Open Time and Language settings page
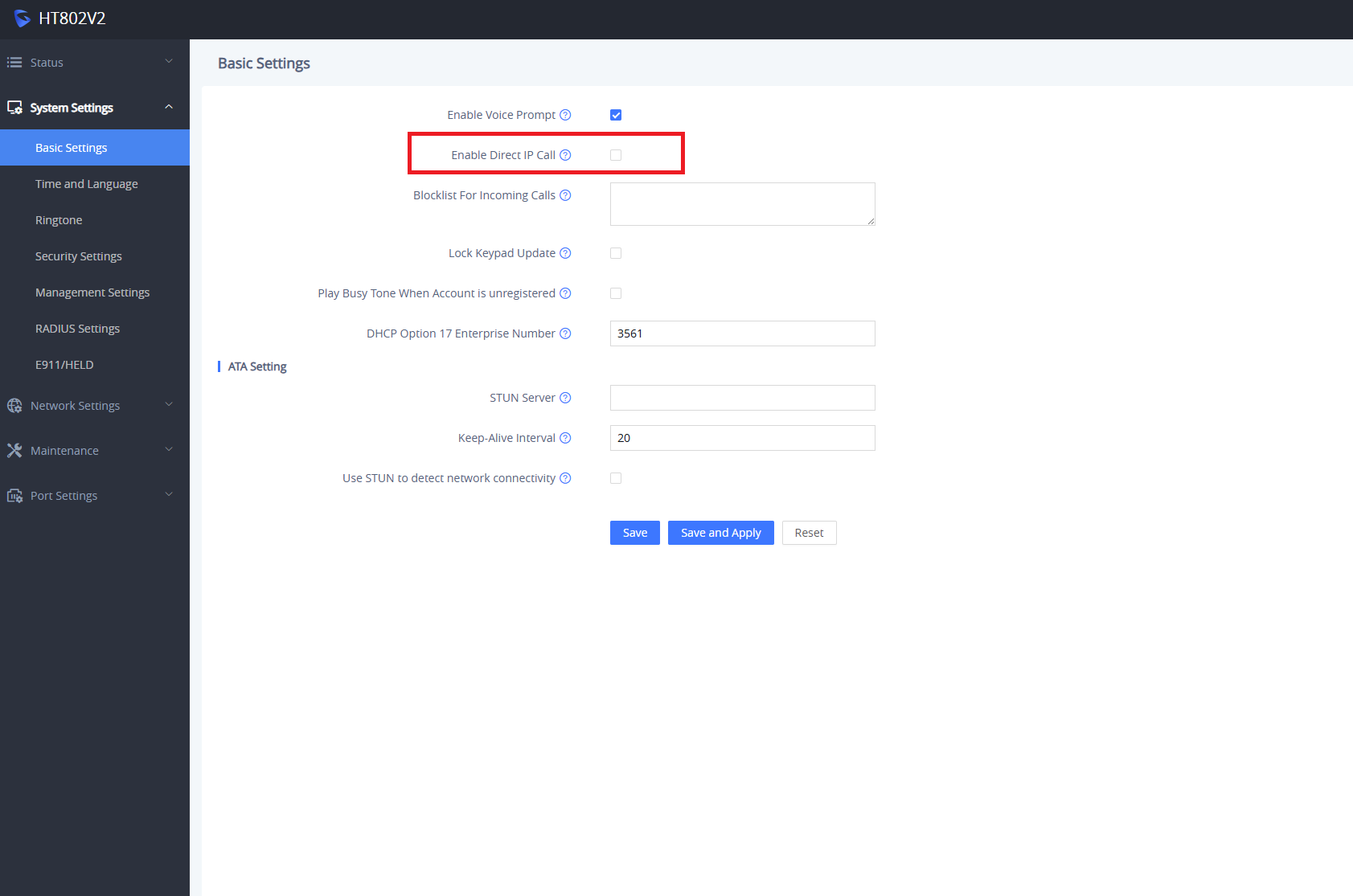Screen dimensions: 1353x896 coord(87,184)
